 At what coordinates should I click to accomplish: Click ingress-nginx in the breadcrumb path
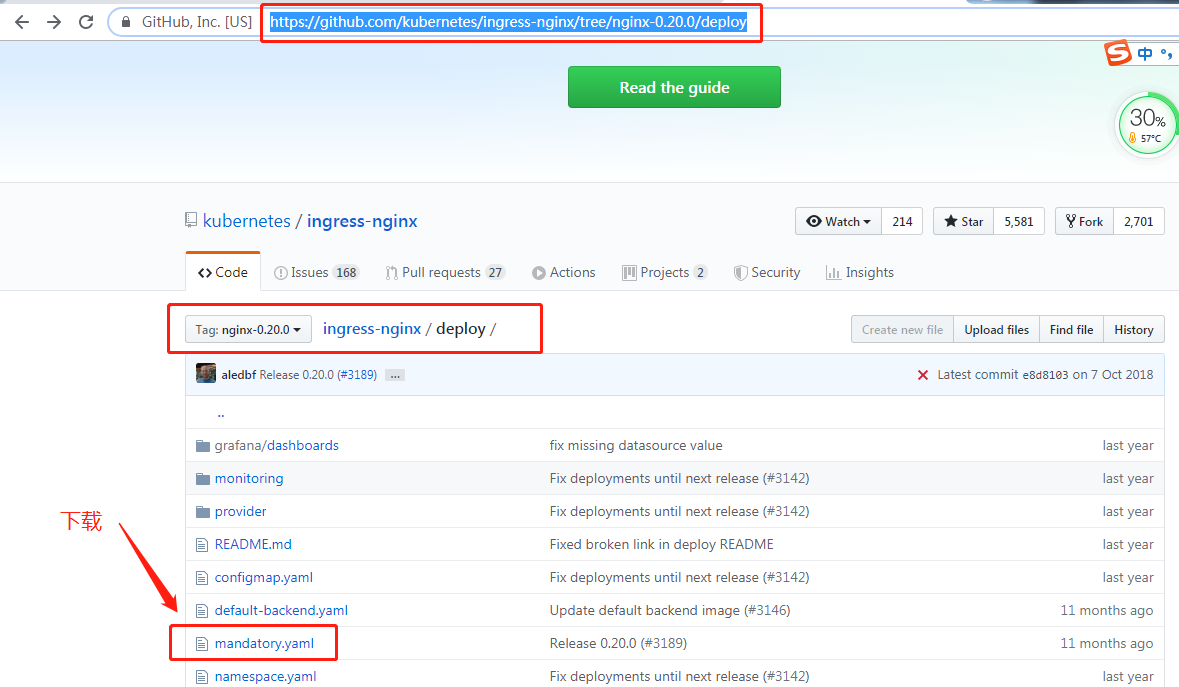point(371,328)
